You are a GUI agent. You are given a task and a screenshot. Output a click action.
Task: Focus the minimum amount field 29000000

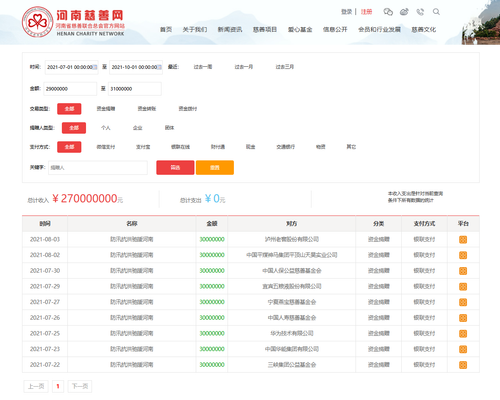[70, 89]
